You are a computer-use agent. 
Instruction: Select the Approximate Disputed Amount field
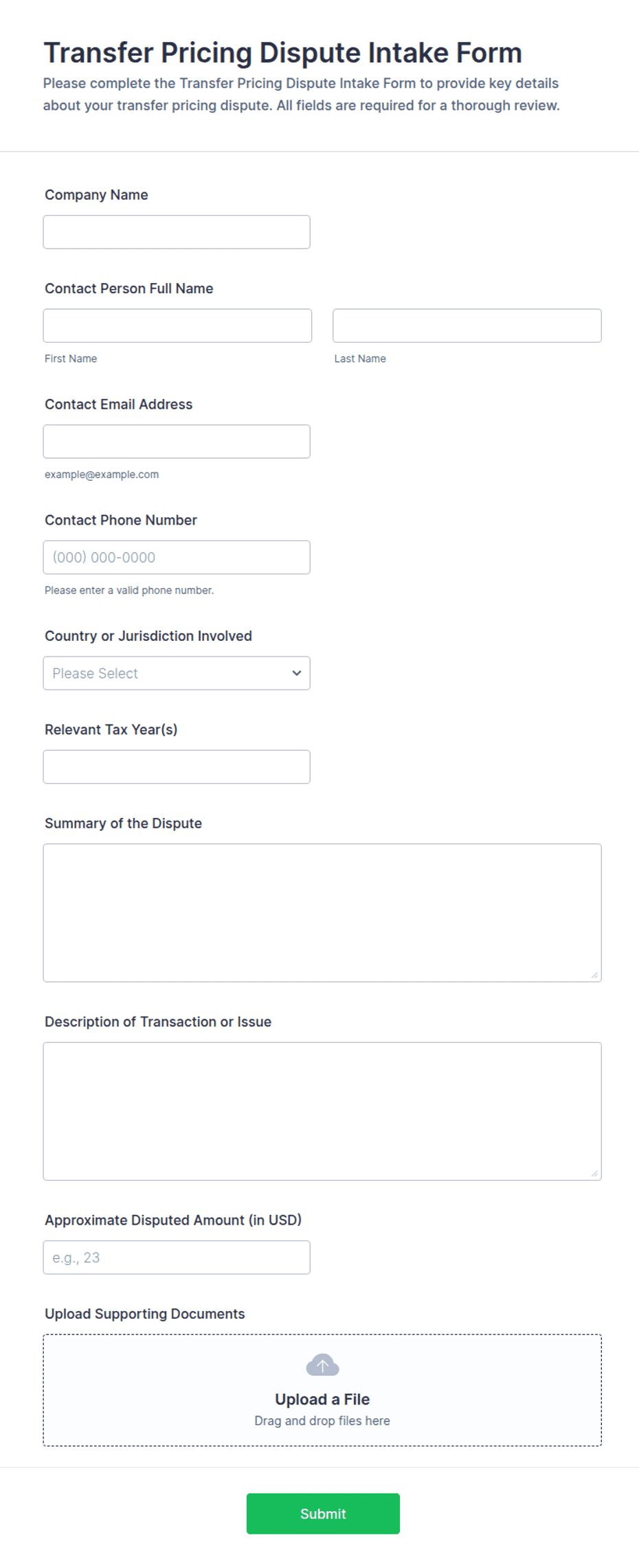coord(177,1258)
